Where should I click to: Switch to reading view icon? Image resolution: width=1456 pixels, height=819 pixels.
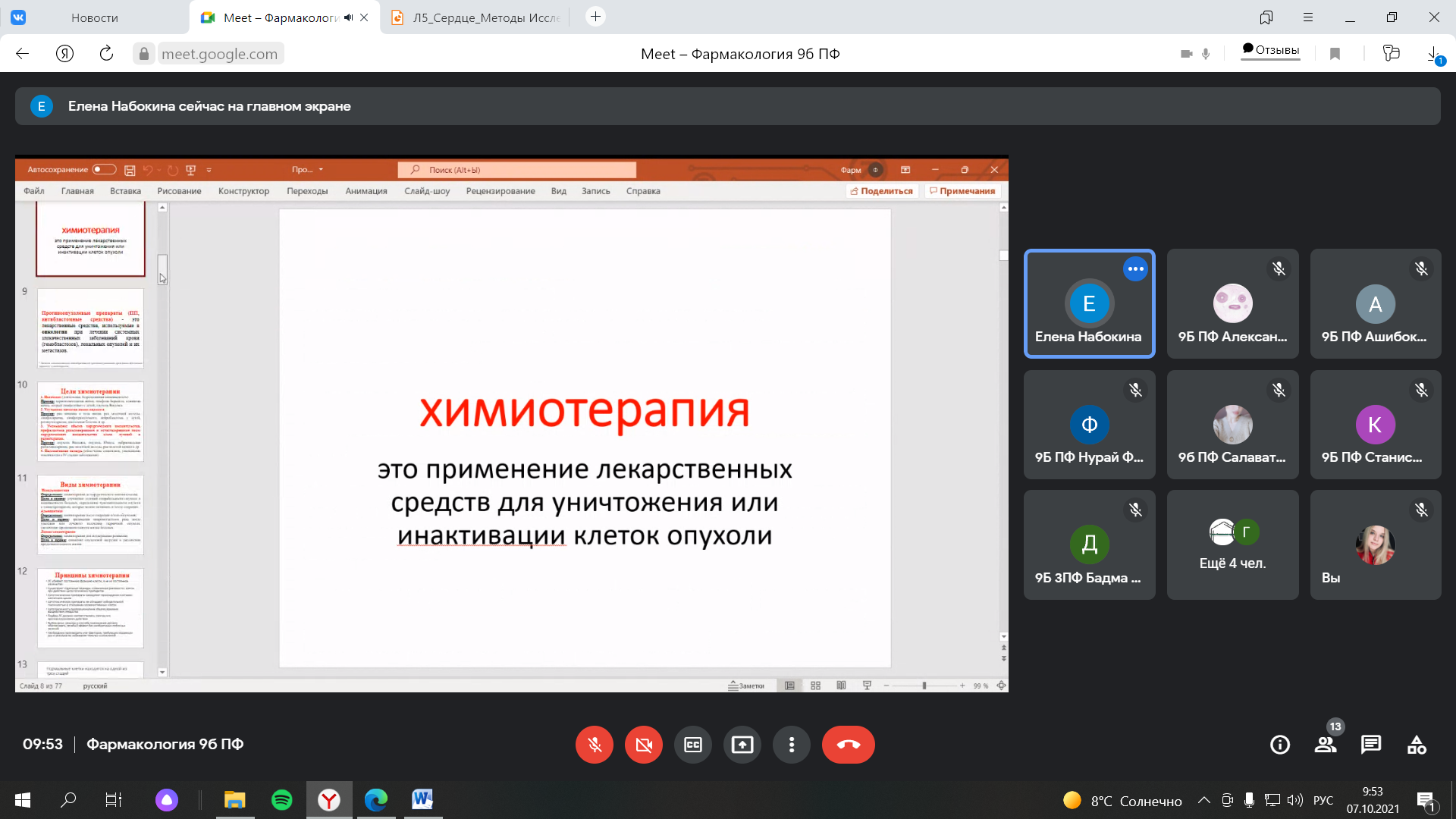pos(841,686)
